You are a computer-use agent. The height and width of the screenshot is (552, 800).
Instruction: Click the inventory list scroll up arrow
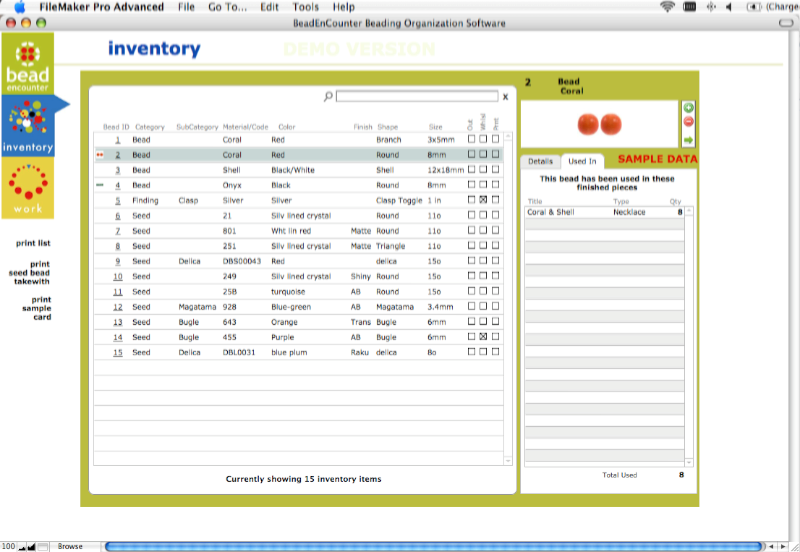pyautogui.click(x=508, y=137)
